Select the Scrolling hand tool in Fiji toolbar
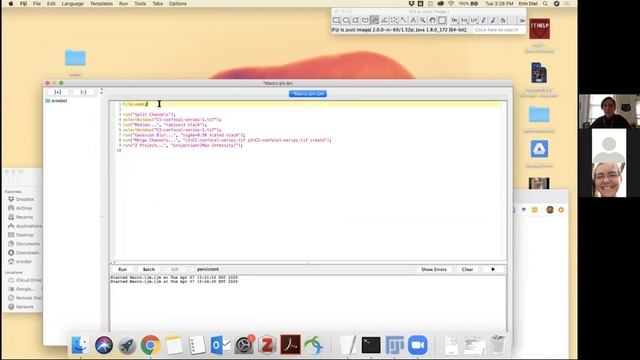This screenshot has height=360, width=640. click(432, 20)
